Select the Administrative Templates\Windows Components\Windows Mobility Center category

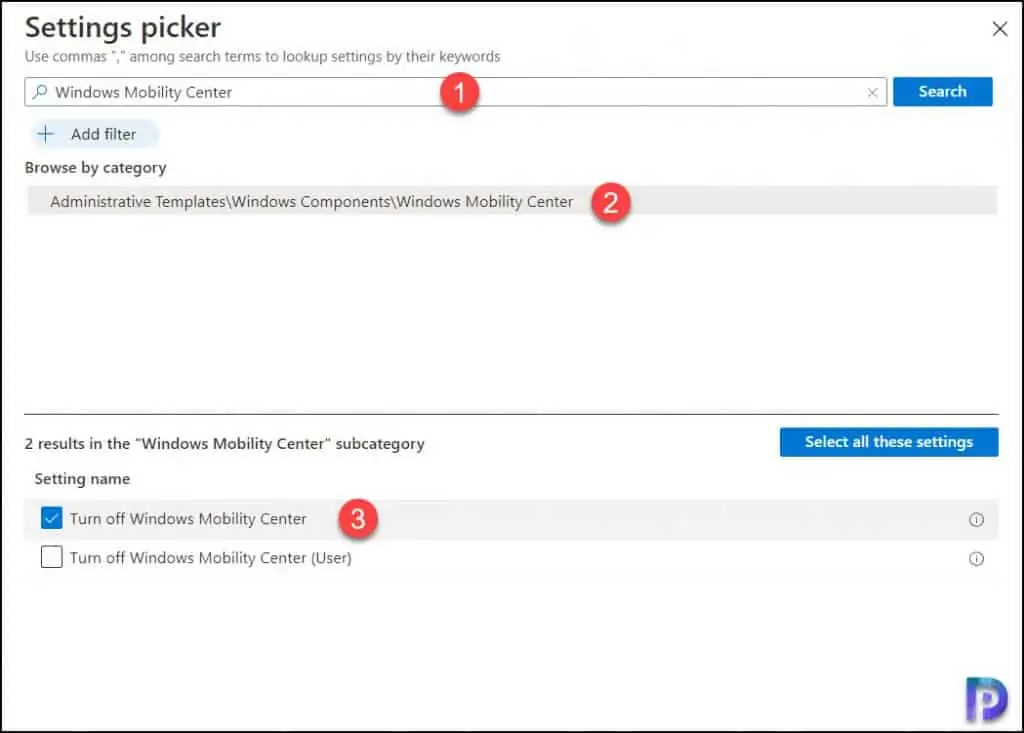511,201
